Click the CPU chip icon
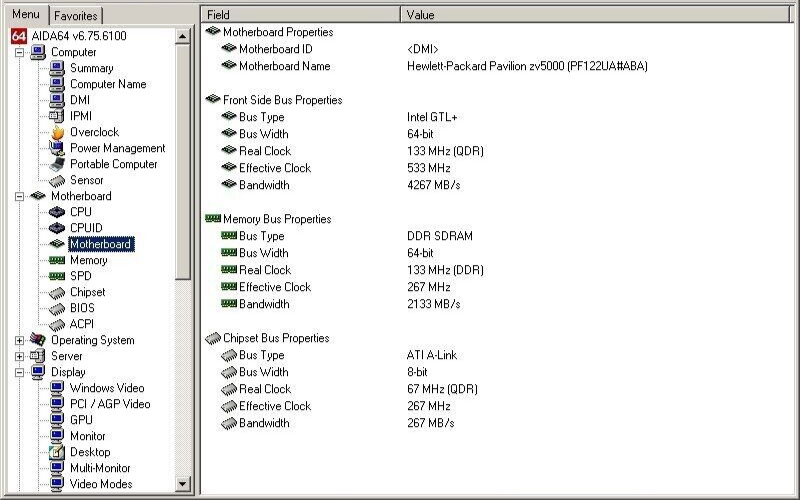The height and width of the screenshot is (500, 800). pyautogui.click(x=57, y=212)
